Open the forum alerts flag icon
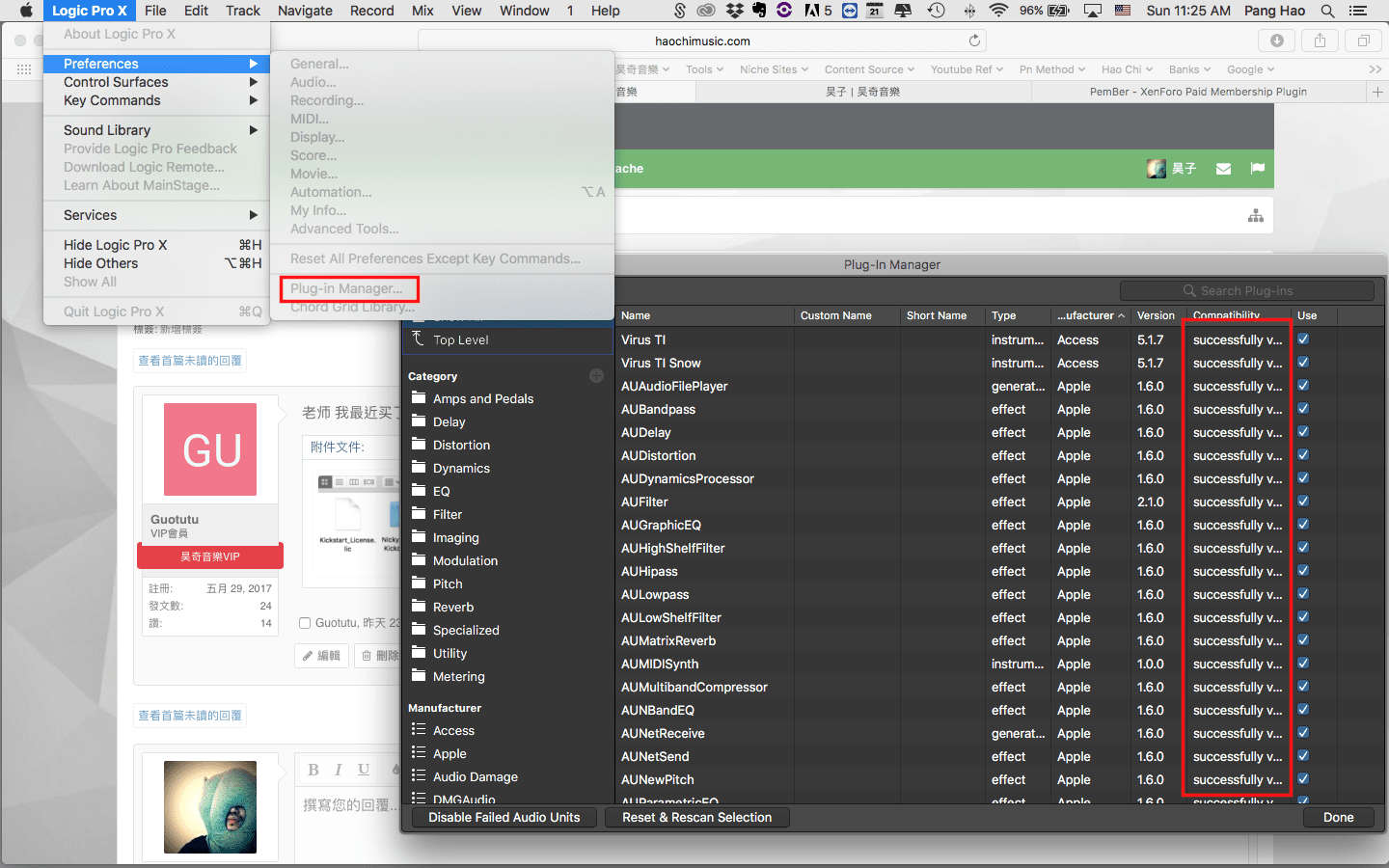The image size is (1389, 868). click(x=1257, y=168)
